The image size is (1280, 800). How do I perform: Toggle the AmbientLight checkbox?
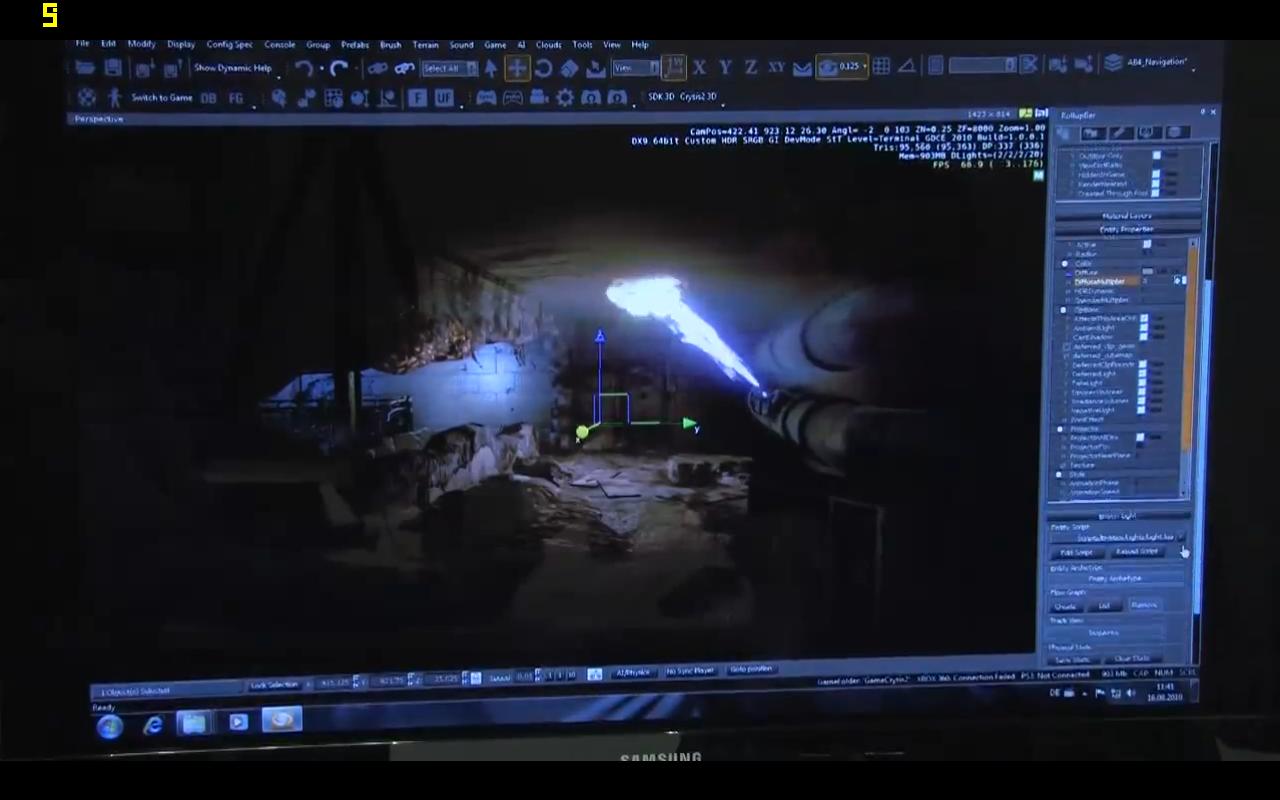1144,328
